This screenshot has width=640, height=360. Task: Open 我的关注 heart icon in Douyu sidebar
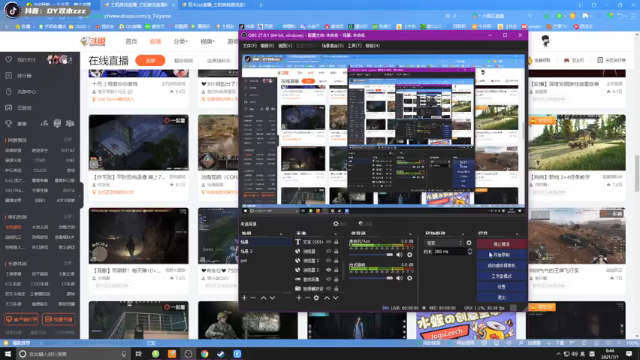point(9,60)
